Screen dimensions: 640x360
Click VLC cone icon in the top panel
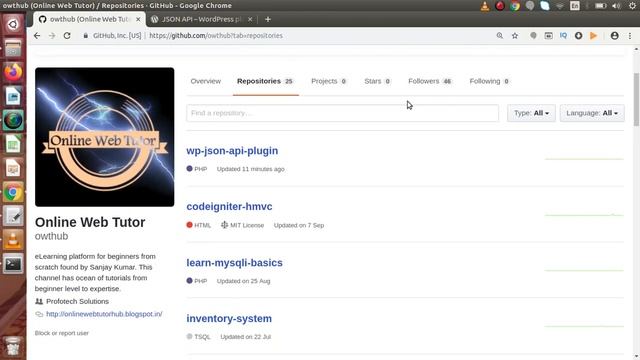[485, 6]
